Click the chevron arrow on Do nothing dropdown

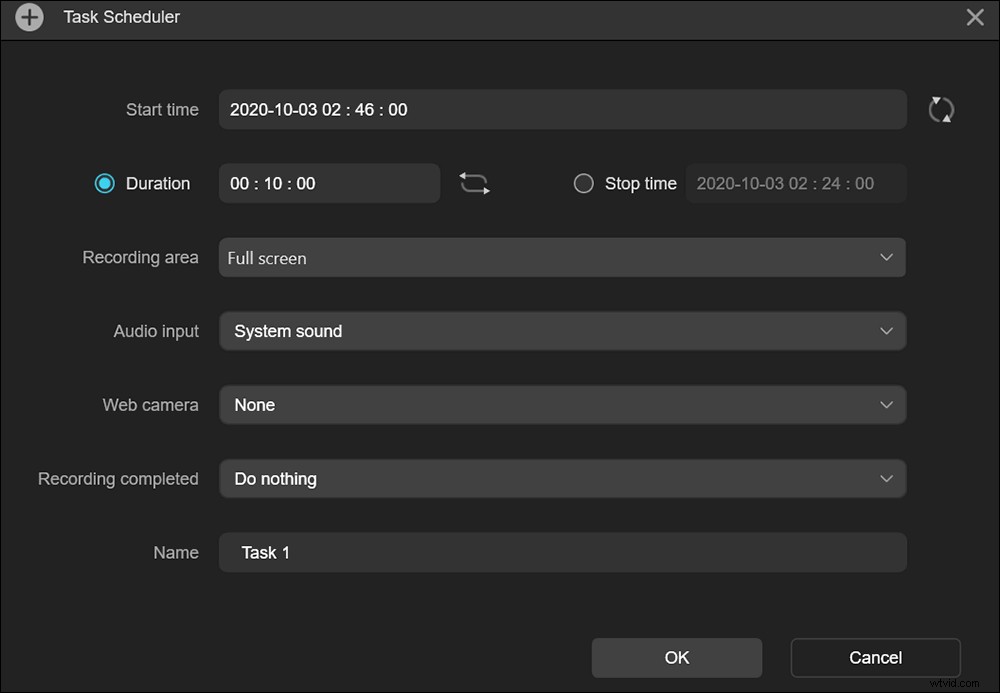click(886, 478)
